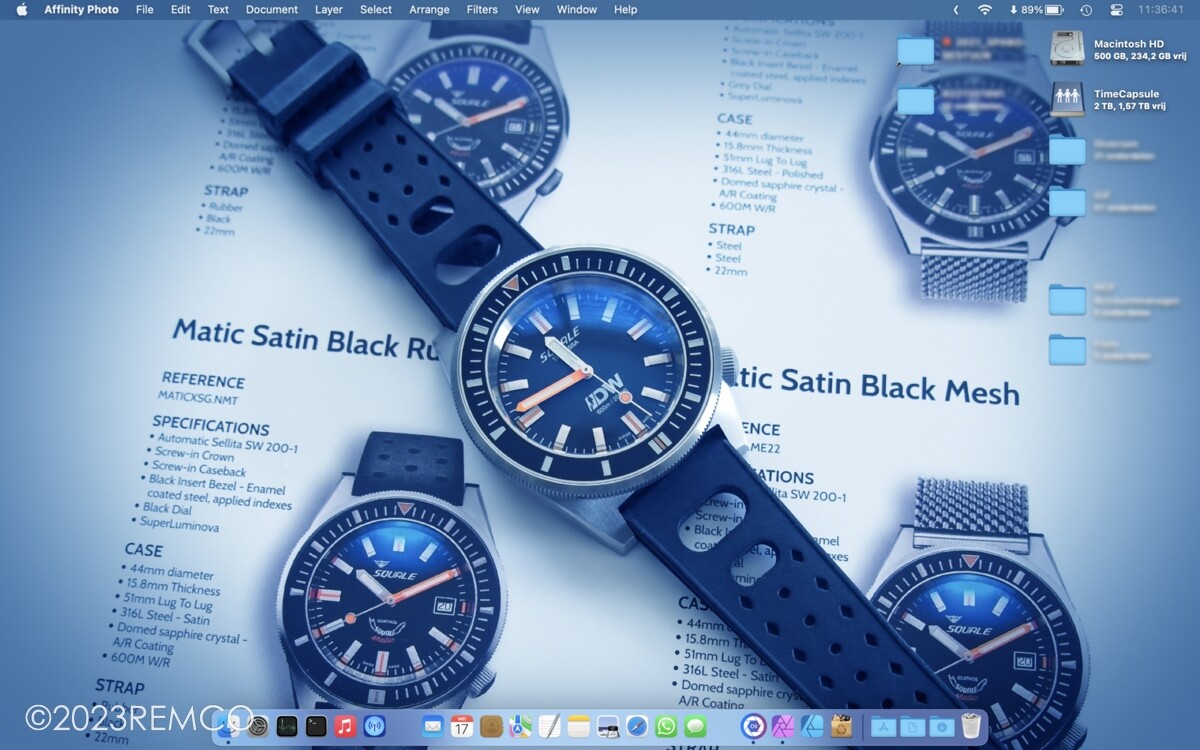Open the Filters menu
Screen dimensions: 1200x750
coord(482,9)
